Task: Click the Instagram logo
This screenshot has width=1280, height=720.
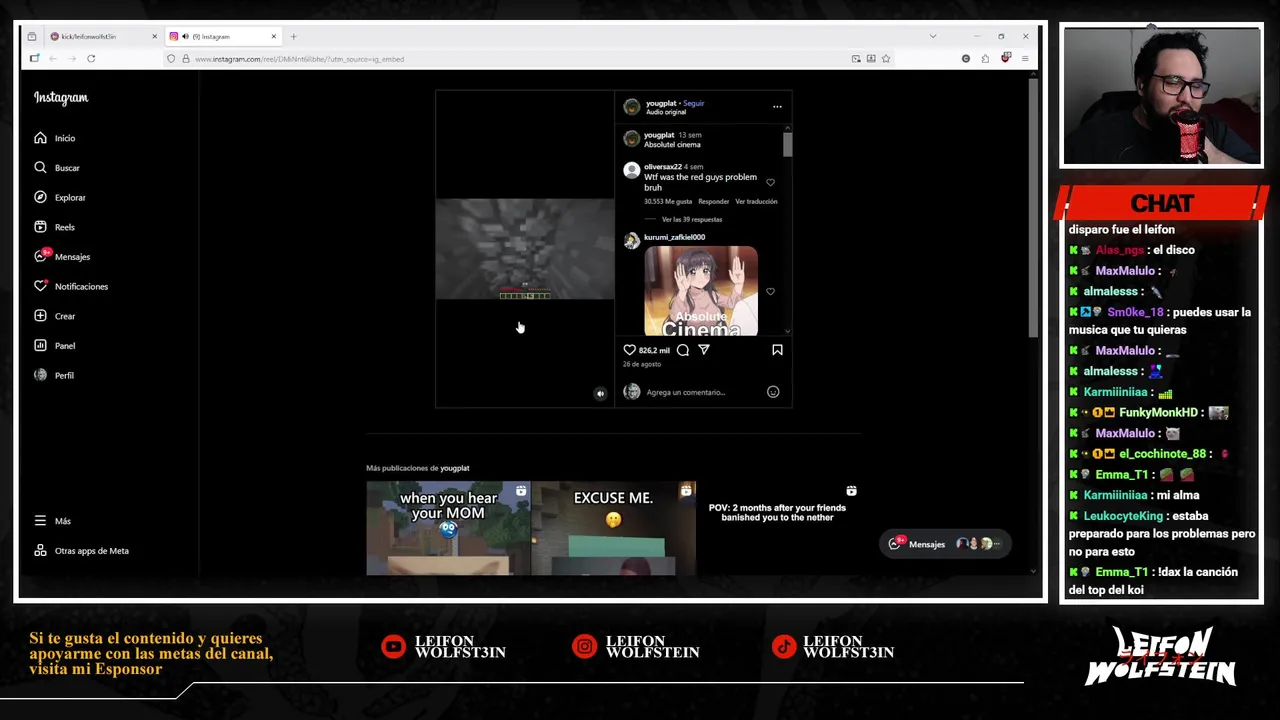Action: (x=61, y=98)
